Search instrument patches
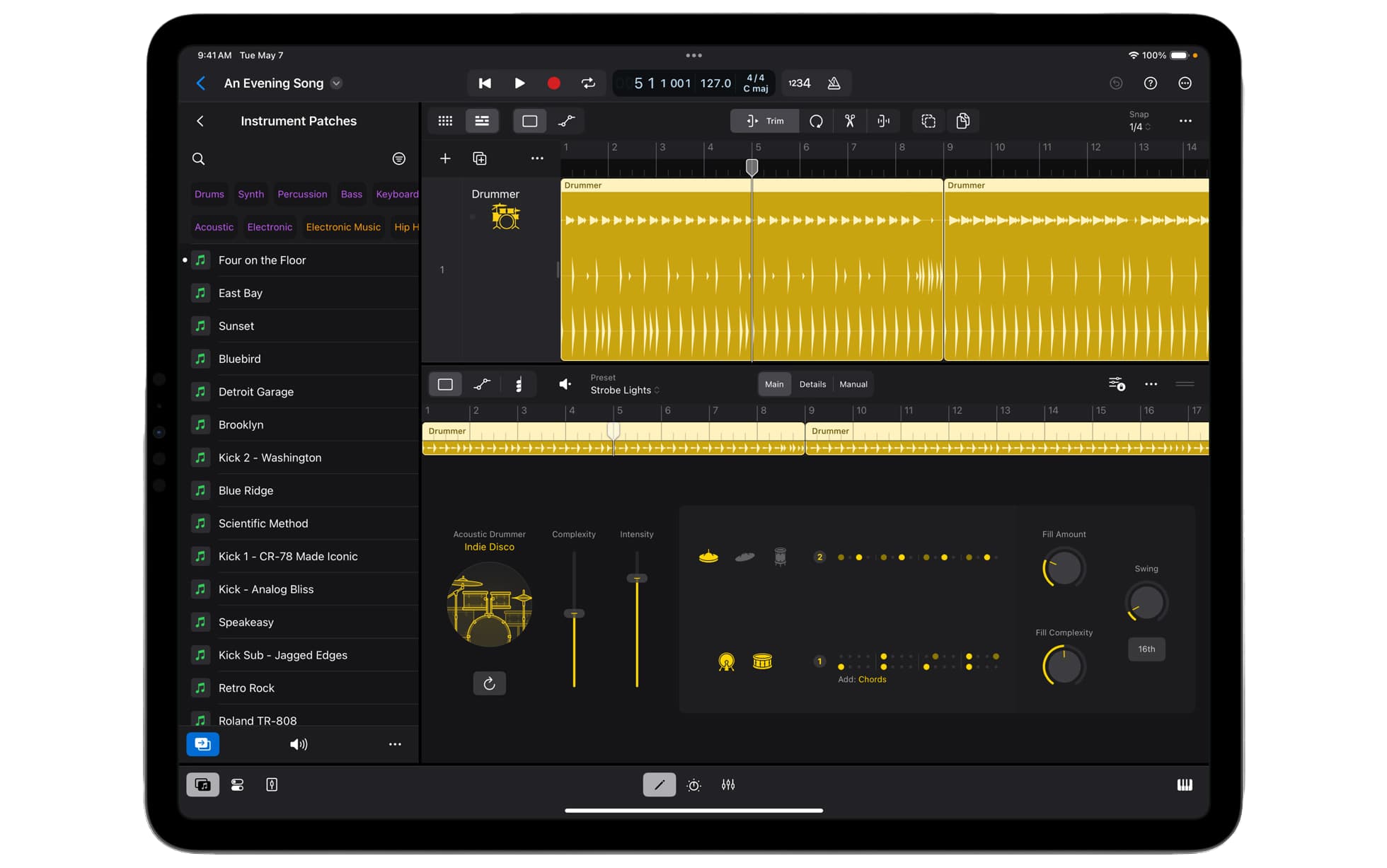This screenshot has width=1387, height=868. point(199,159)
